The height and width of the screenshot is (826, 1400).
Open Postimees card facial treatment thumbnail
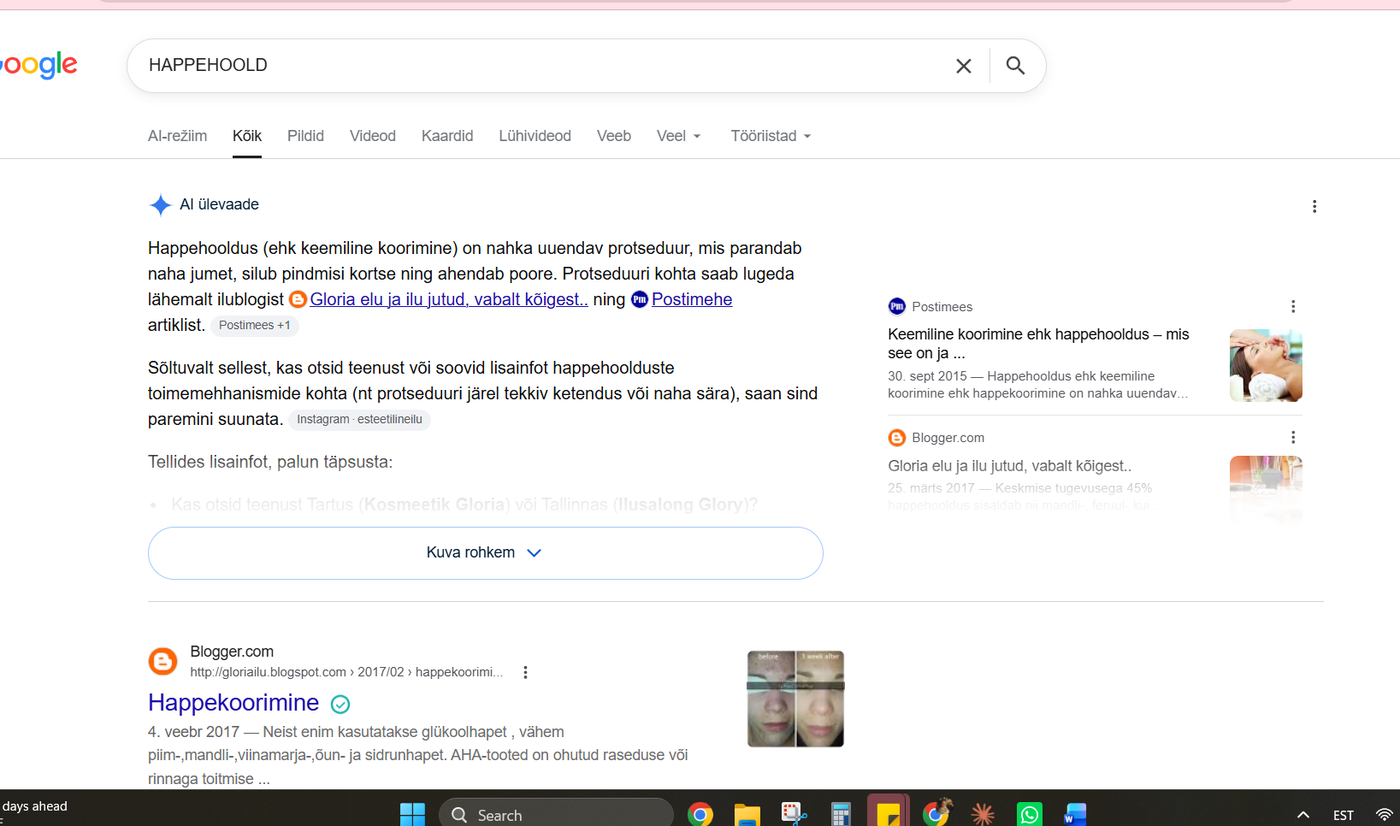click(1266, 365)
